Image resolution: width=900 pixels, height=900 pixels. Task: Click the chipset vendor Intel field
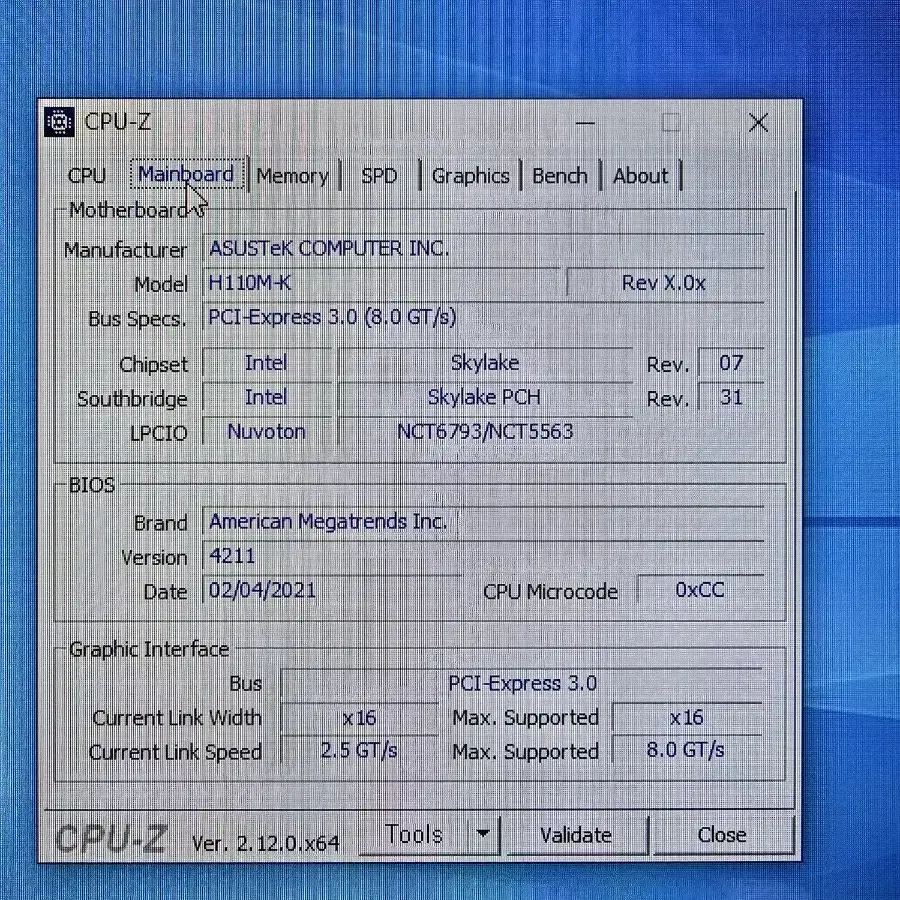pos(267,363)
